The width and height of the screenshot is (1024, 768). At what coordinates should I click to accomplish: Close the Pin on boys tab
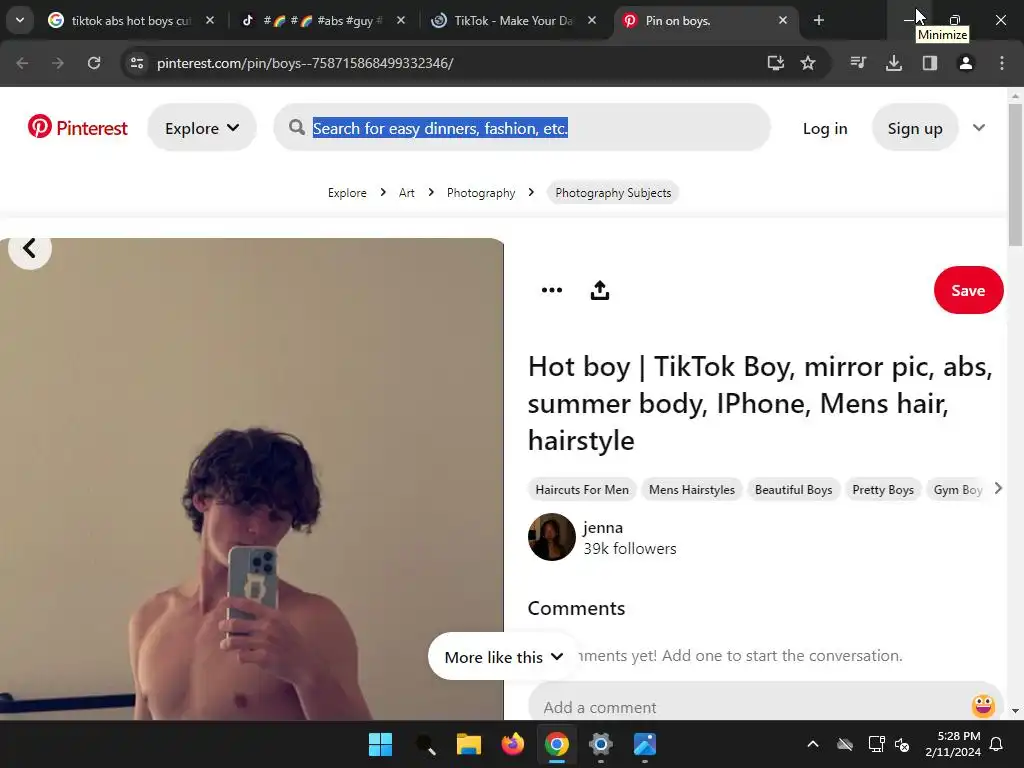coord(782,20)
